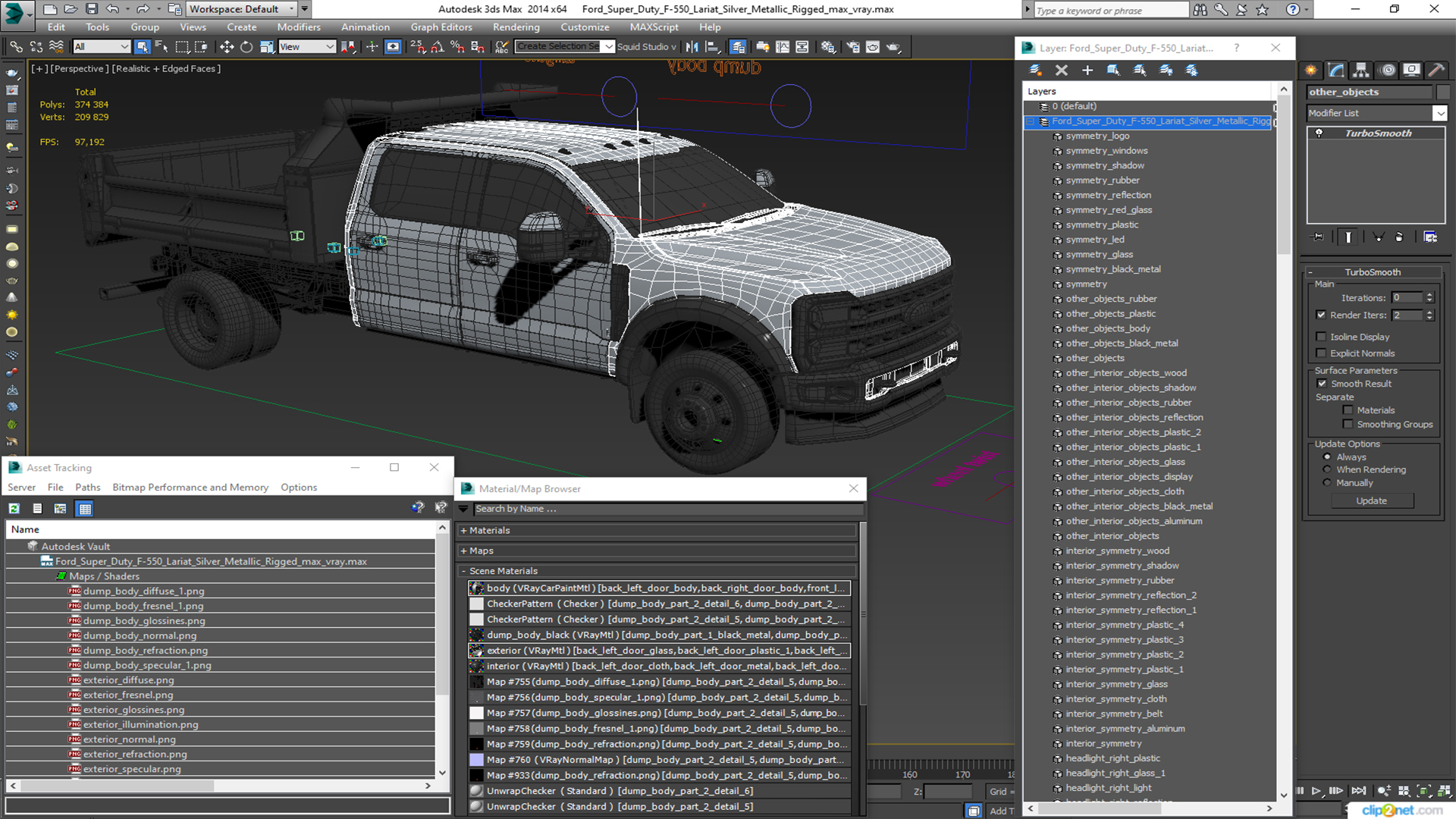Image resolution: width=1456 pixels, height=819 pixels.
Task: Open Select by Name dialog
Action: [x=162, y=47]
